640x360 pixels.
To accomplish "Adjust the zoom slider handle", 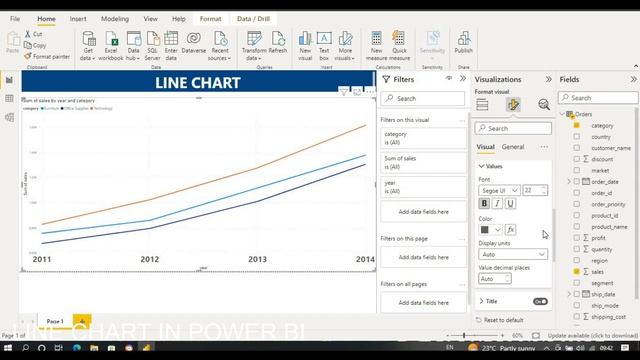I will click(464, 336).
